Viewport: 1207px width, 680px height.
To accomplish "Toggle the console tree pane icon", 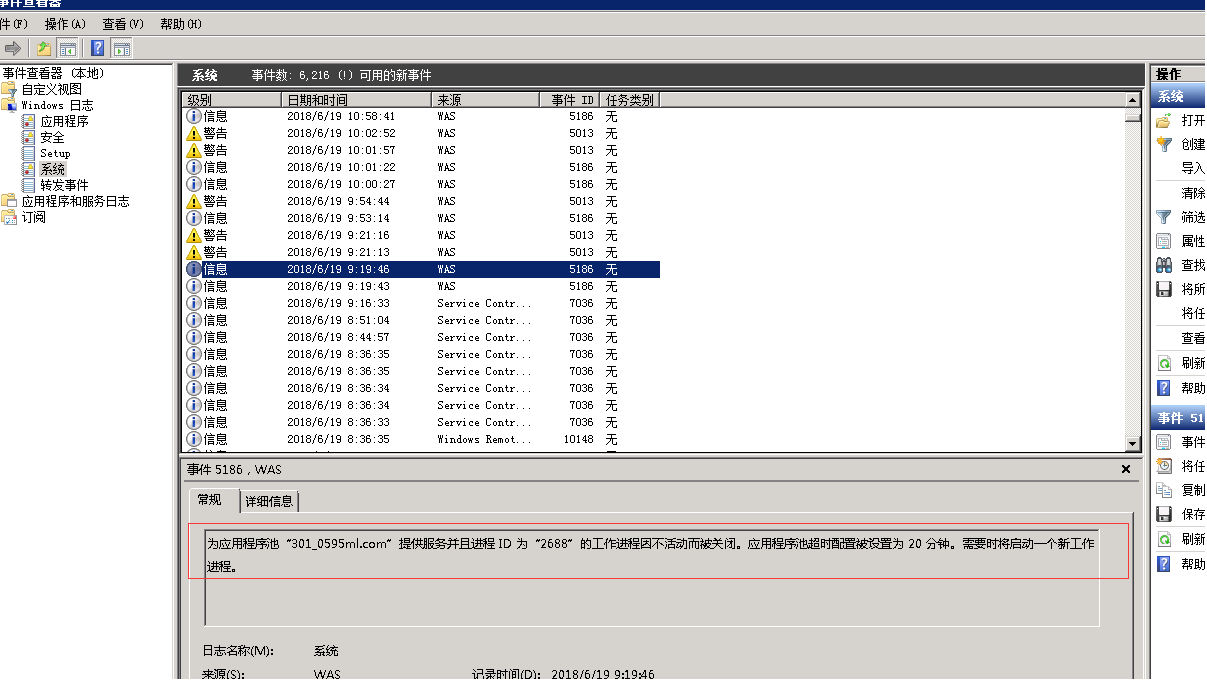I will click(68, 48).
